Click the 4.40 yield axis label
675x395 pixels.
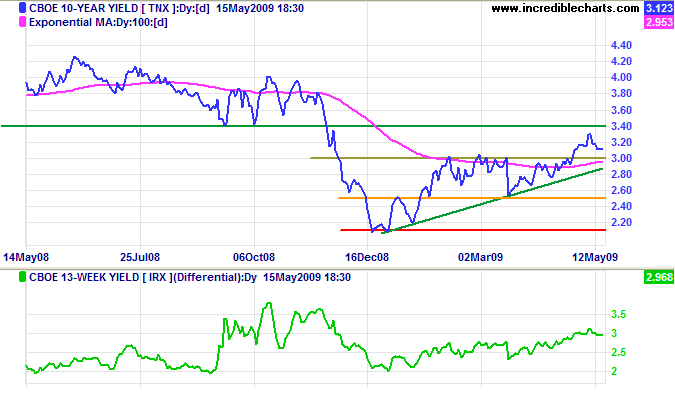tap(621, 45)
